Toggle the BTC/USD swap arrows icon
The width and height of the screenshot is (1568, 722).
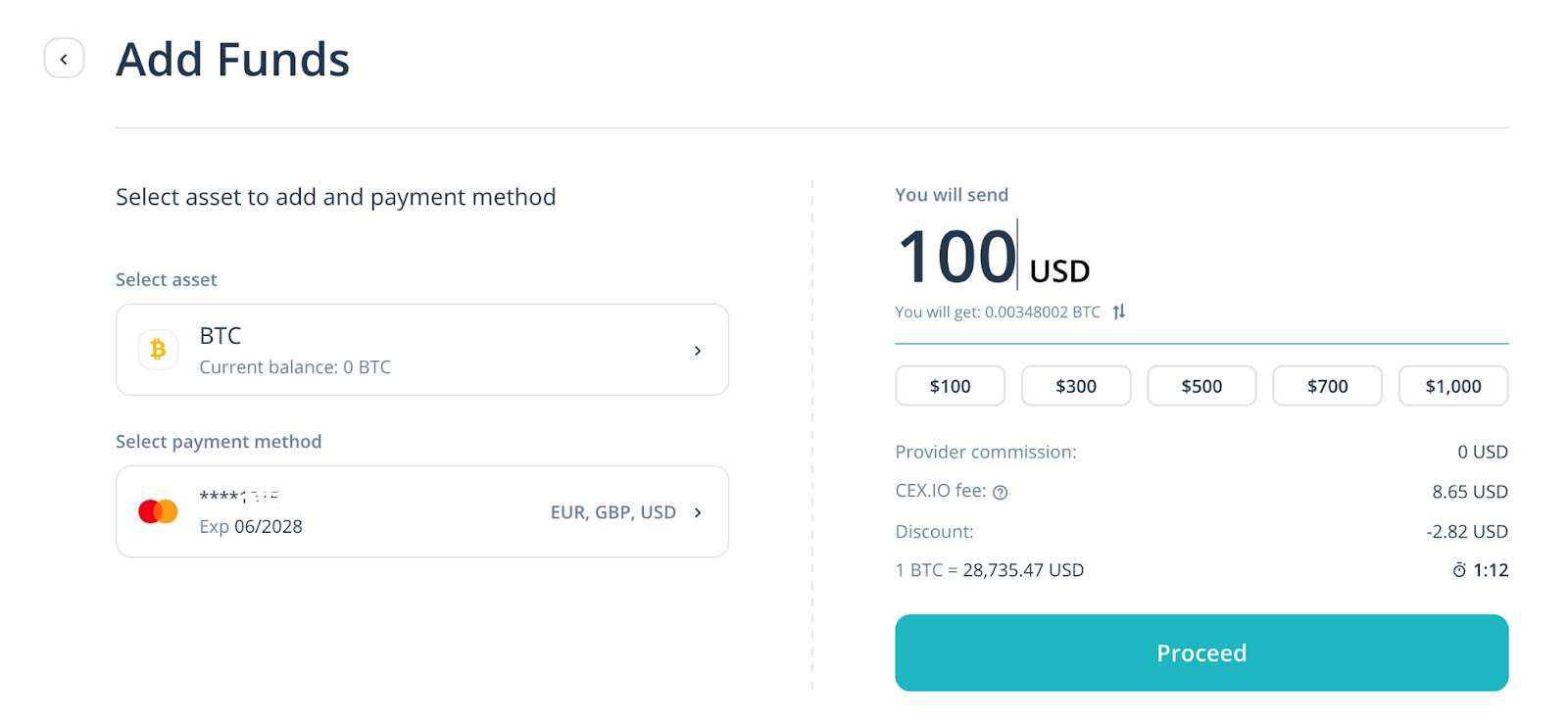click(1119, 312)
